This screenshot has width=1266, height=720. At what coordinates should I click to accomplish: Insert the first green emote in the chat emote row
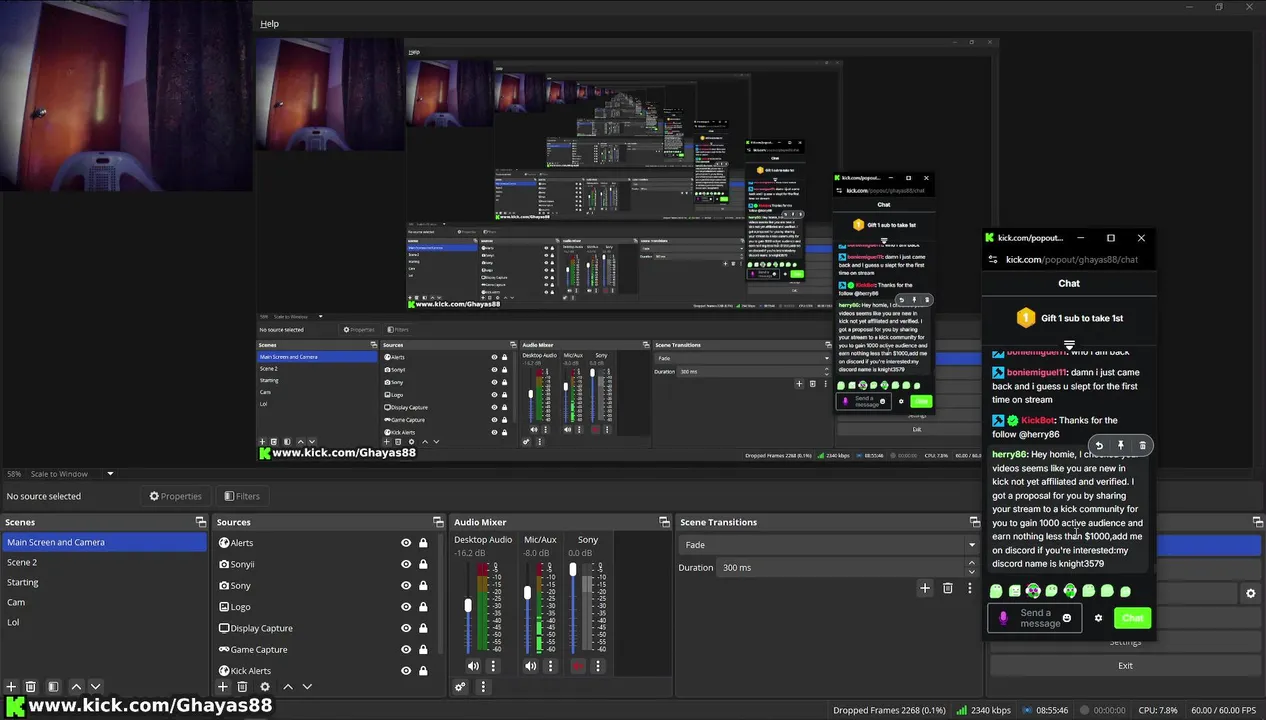(996, 592)
